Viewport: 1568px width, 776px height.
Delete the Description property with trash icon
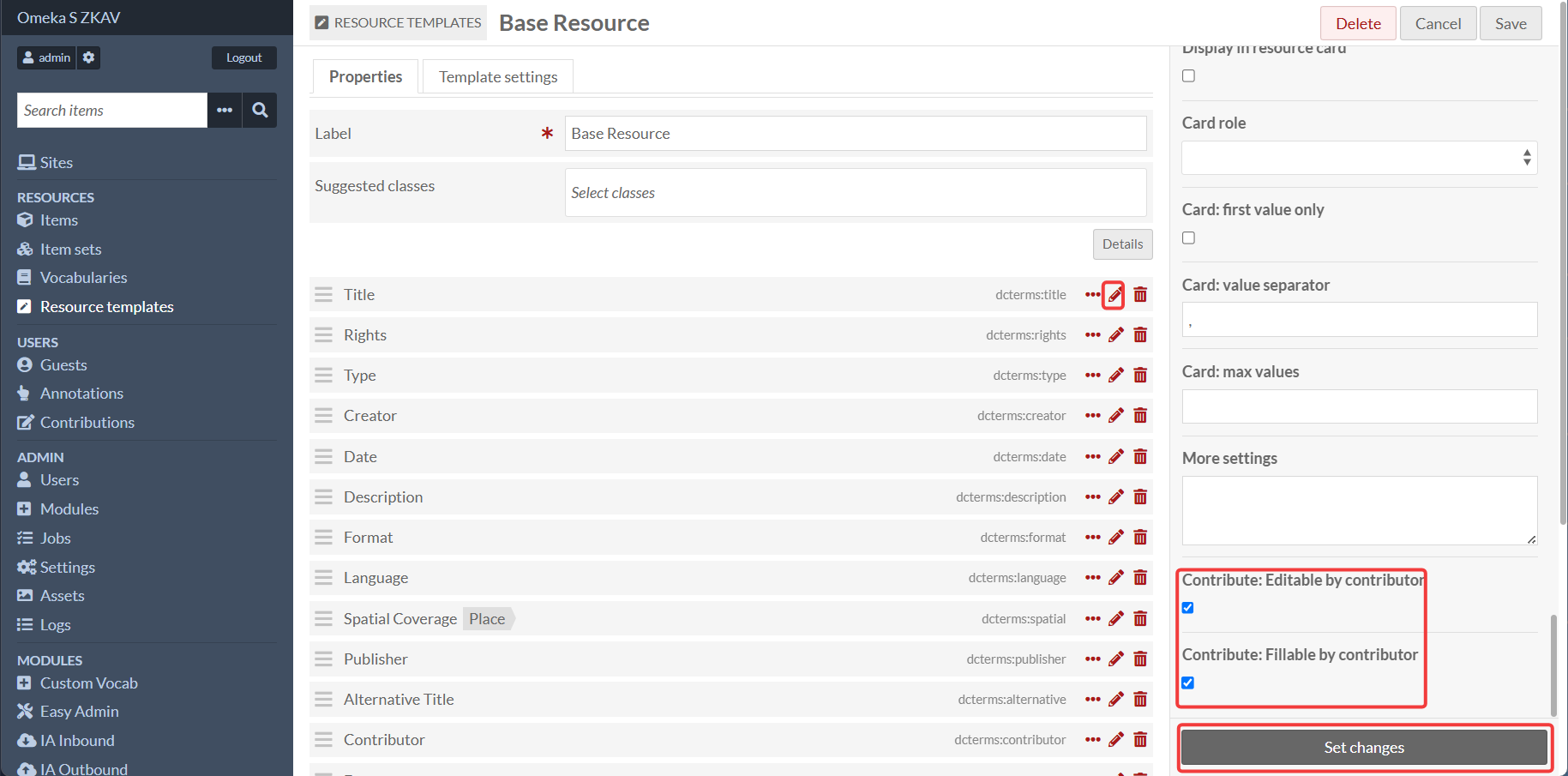[x=1140, y=497]
